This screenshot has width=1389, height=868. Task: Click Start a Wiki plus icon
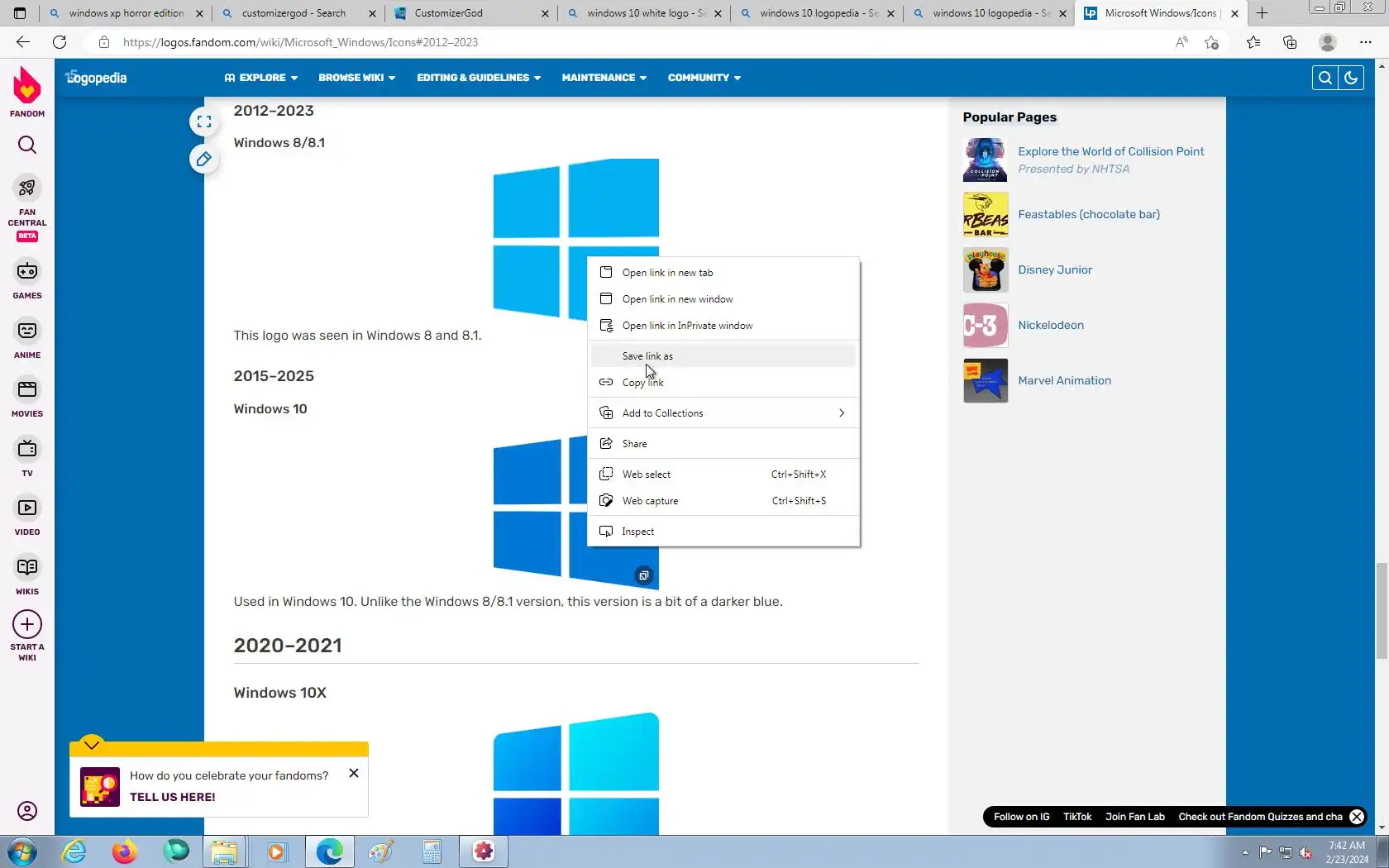click(27, 624)
